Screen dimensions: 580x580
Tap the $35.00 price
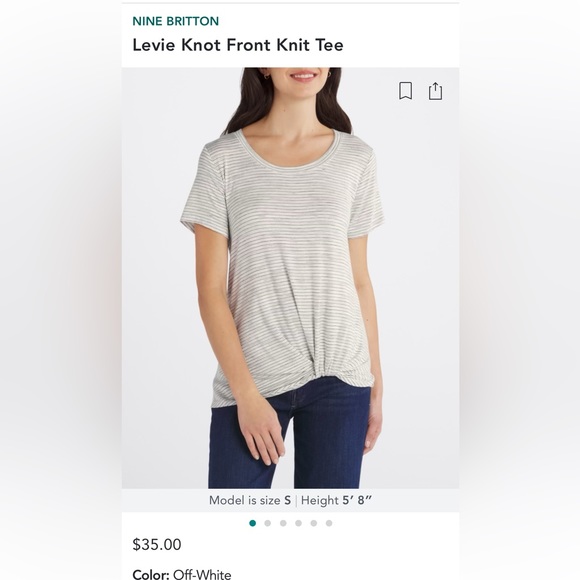tap(157, 544)
